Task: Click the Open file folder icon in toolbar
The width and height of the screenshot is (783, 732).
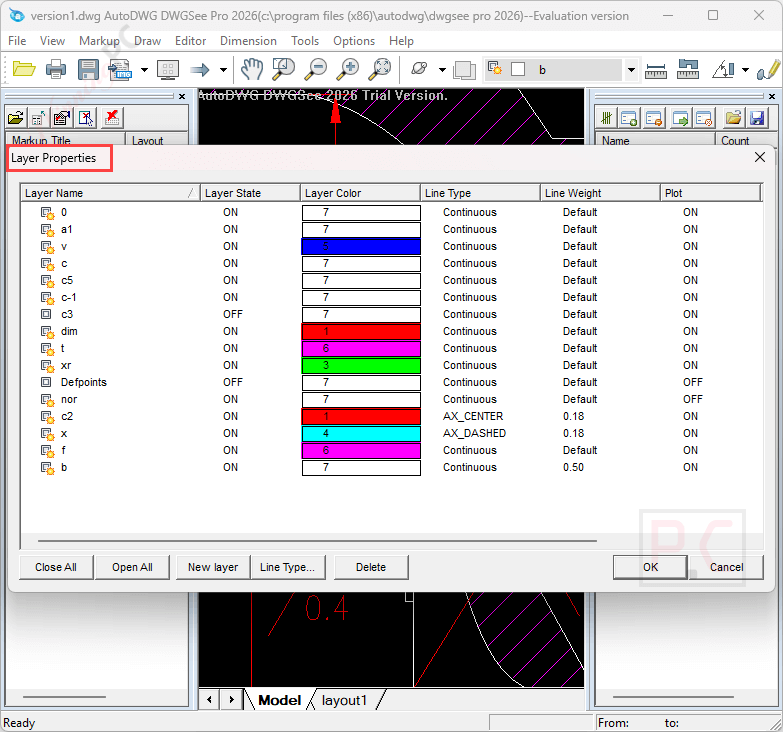Action: pyautogui.click(x=23, y=69)
